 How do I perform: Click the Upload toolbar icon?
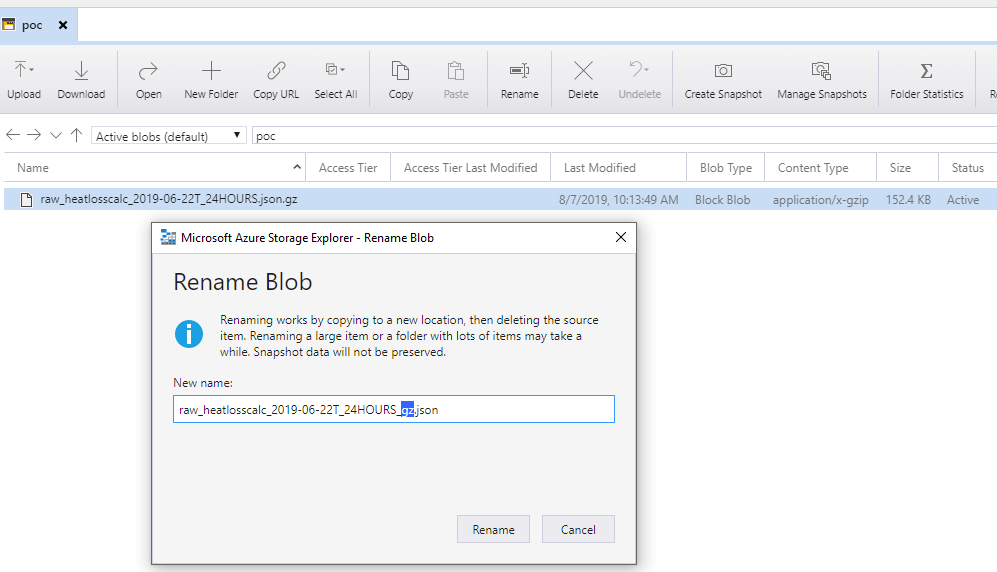tap(20, 69)
